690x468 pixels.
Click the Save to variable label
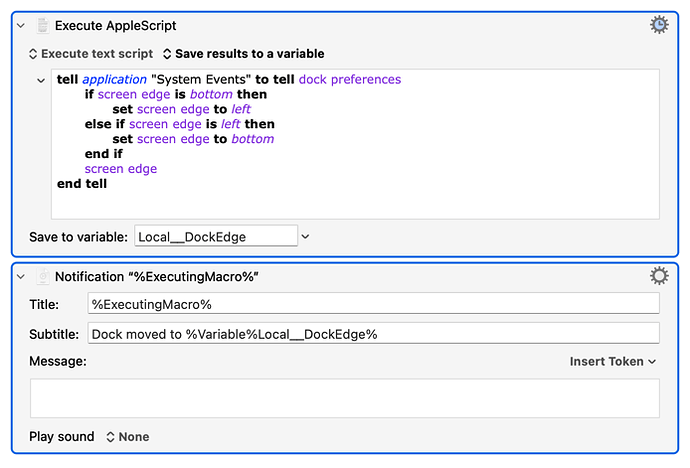(79, 236)
